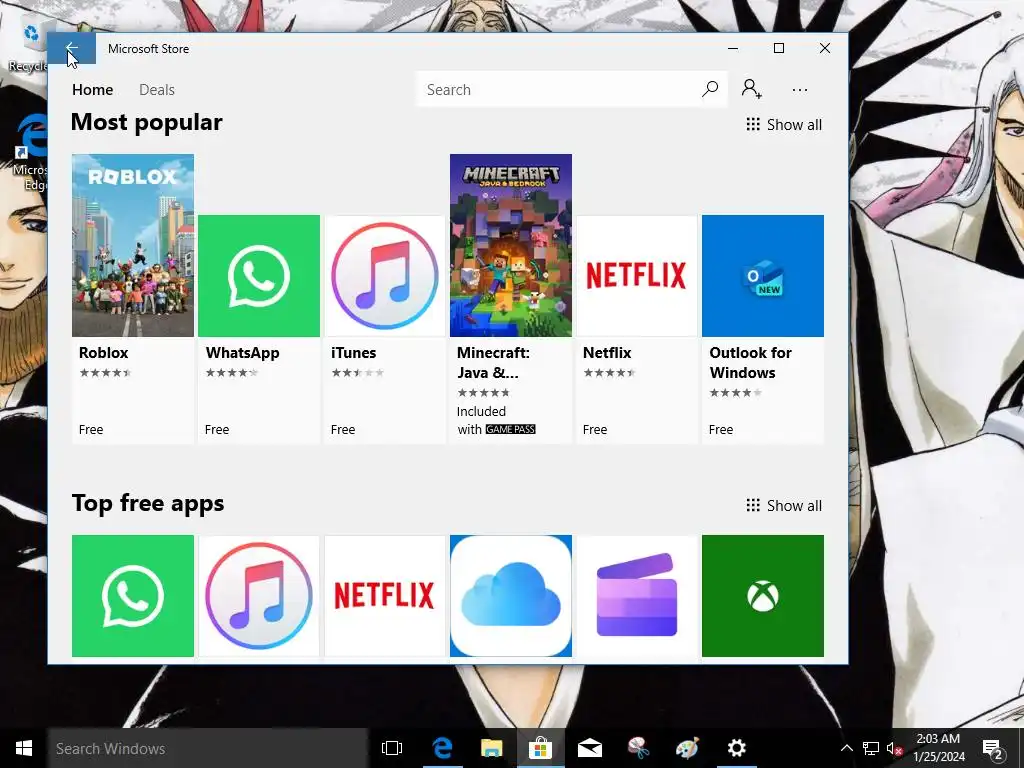Screen dimensions: 1024x768
Task: Show all Most popular apps
Action: click(784, 125)
